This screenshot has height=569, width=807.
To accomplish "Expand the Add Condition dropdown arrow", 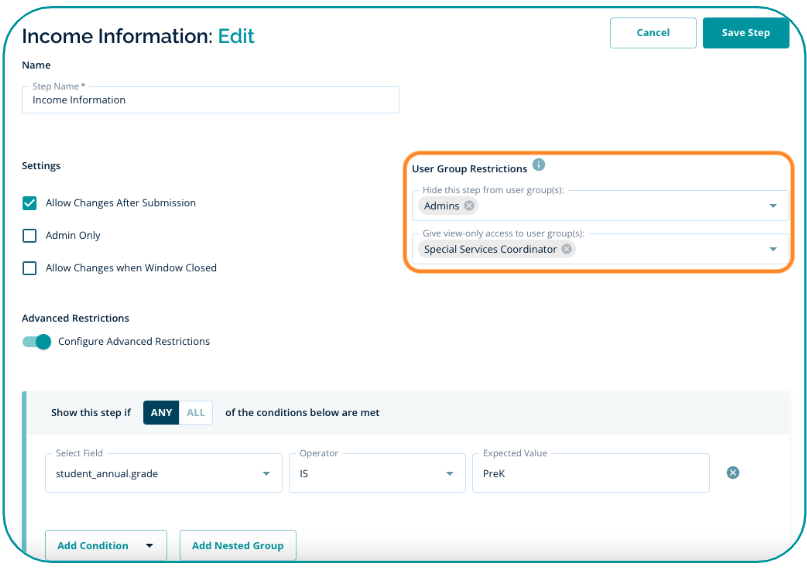I will 150,546.
